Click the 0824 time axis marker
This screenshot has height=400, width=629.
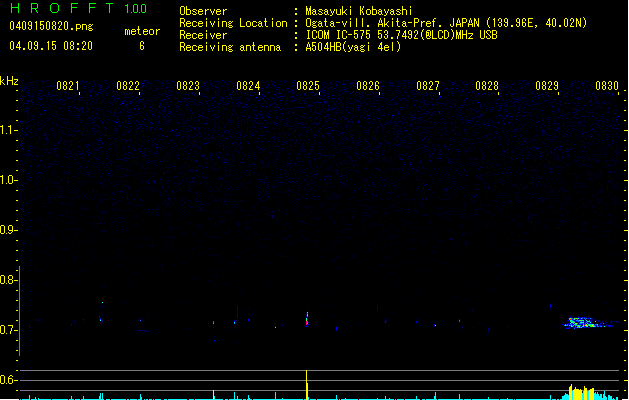coord(248,86)
